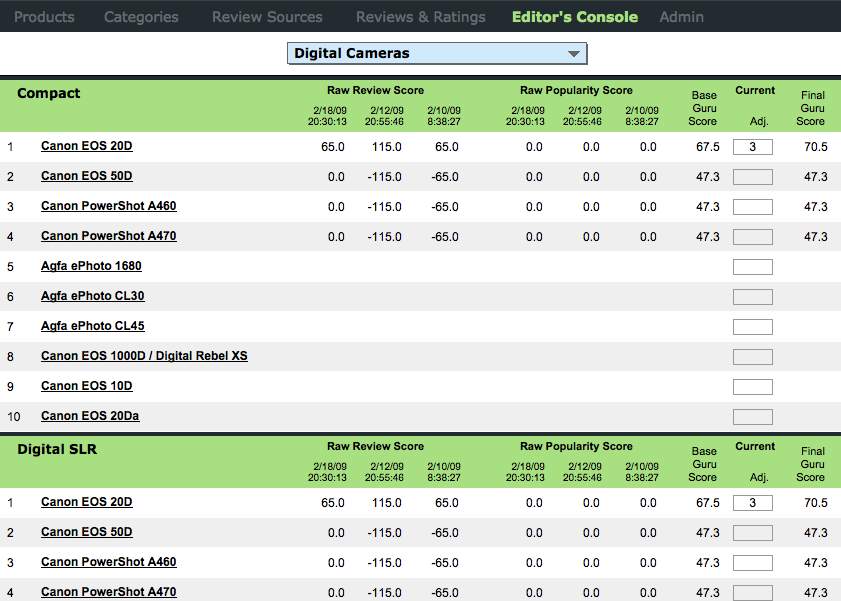
Task: Edit Adj. field for Digital SLR EOS 20D
Action: [753, 503]
